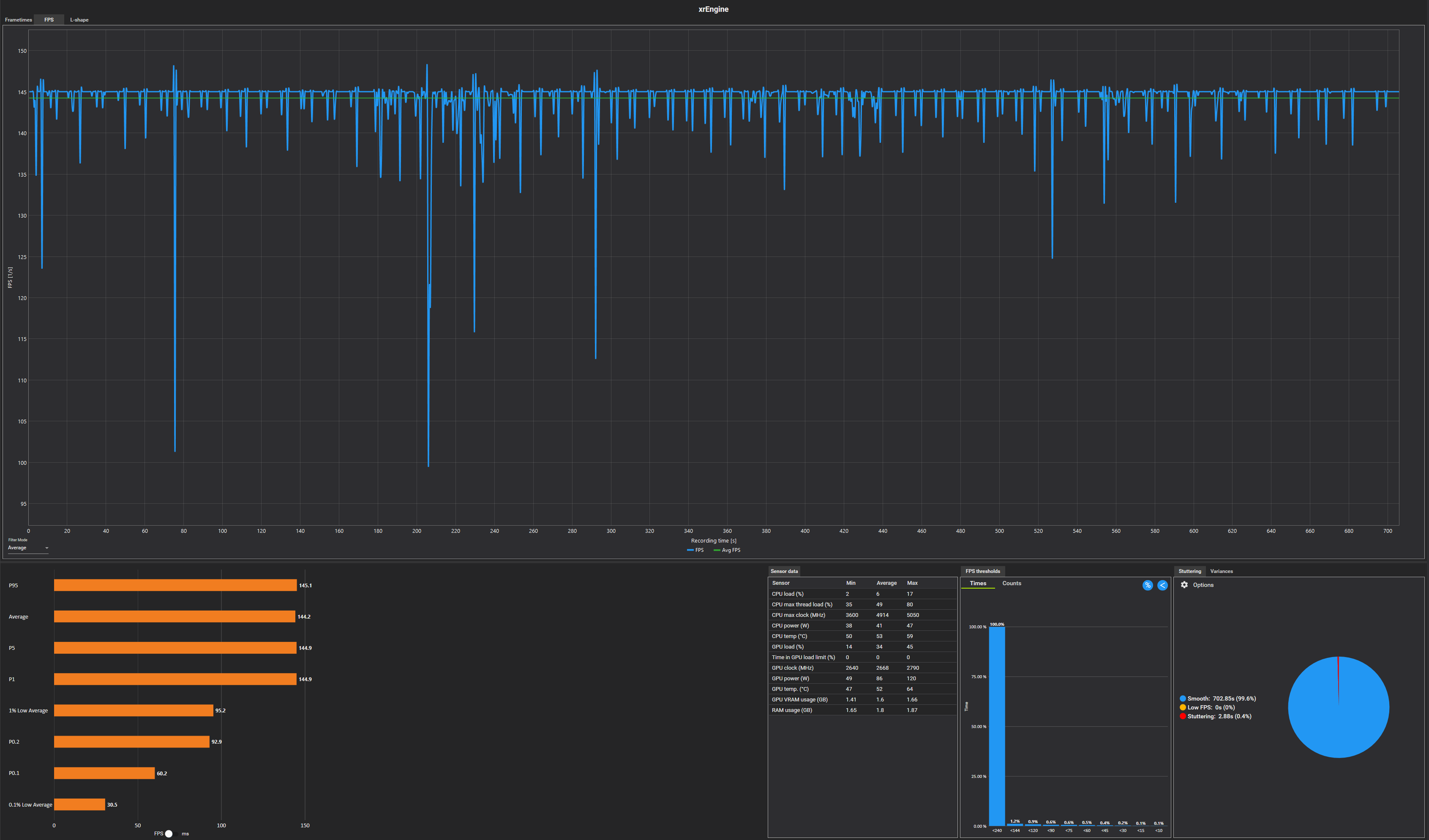Click the 'Stuttering: 2.88s (0.4%)' legend
The height and width of the screenshot is (840, 1429).
click(x=1215, y=716)
